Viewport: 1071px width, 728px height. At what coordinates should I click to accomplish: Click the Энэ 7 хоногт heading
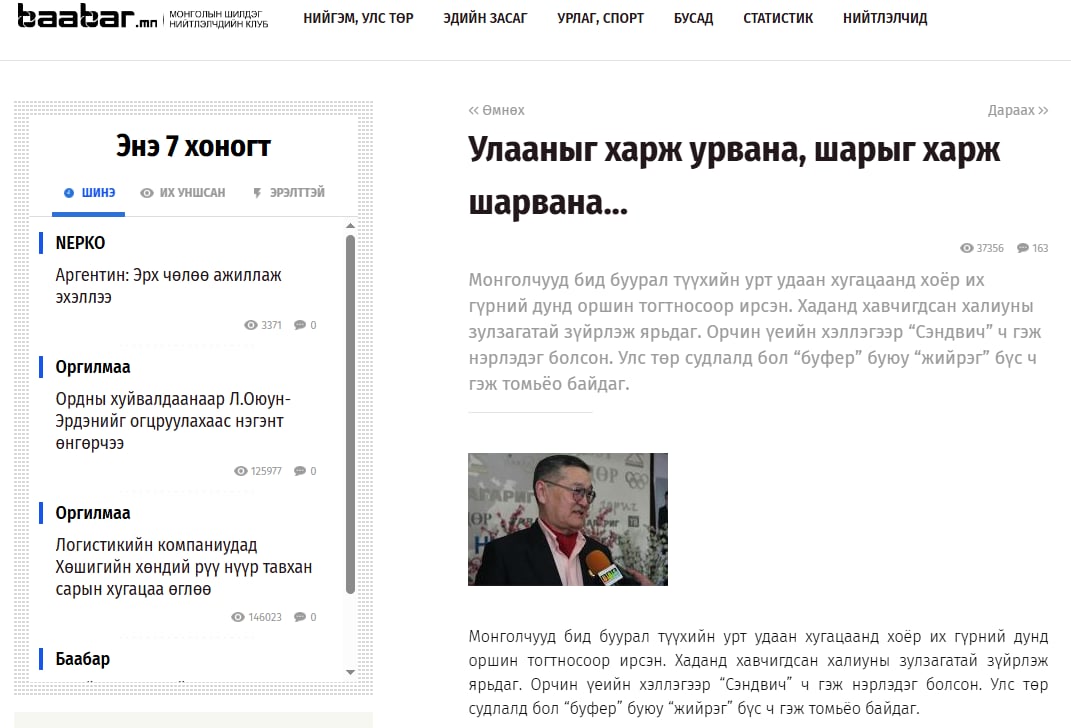193,146
